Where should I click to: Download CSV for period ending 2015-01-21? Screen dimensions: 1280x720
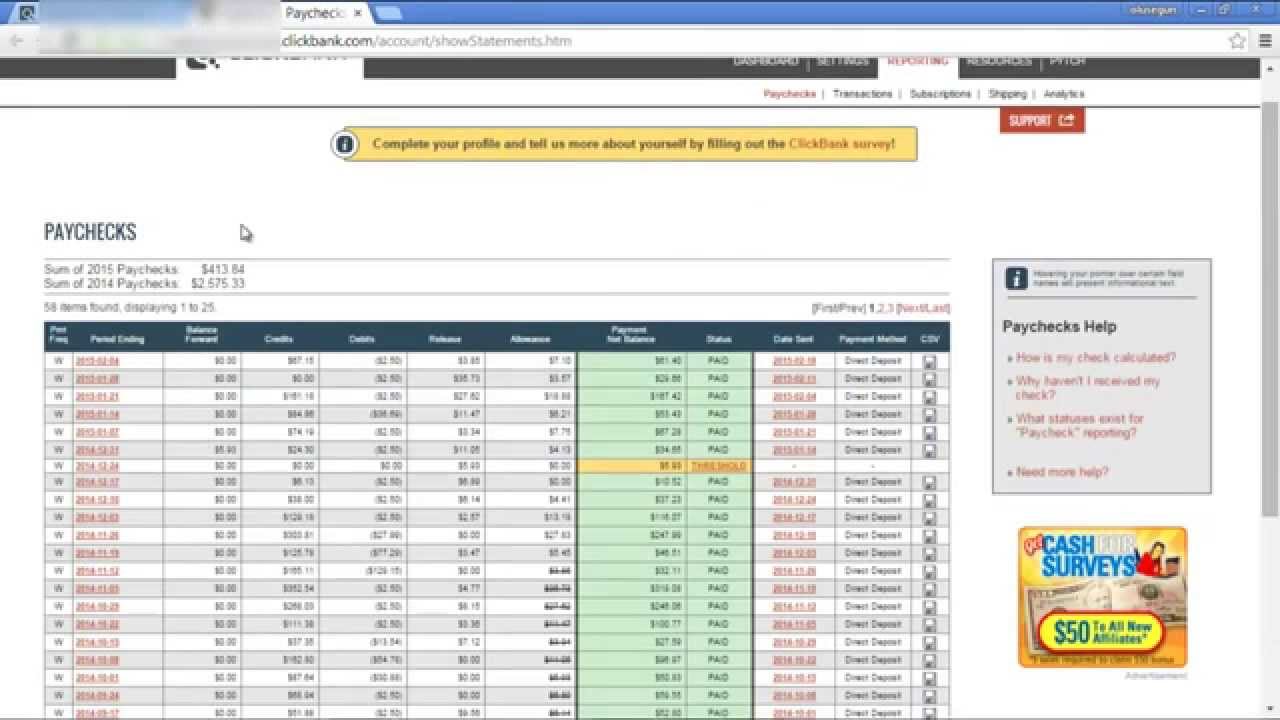click(929, 397)
